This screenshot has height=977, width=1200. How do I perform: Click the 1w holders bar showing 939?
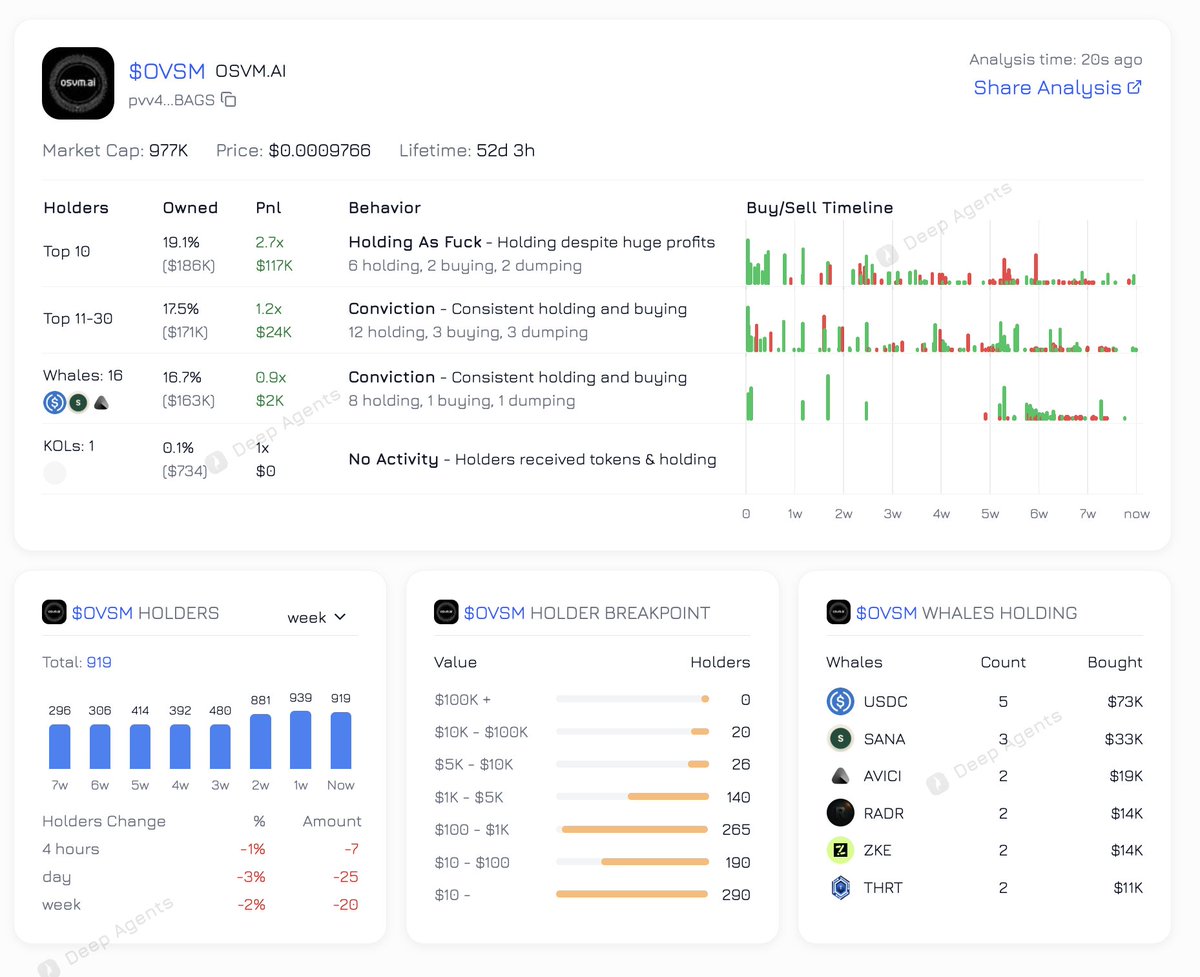pos(301,740)
